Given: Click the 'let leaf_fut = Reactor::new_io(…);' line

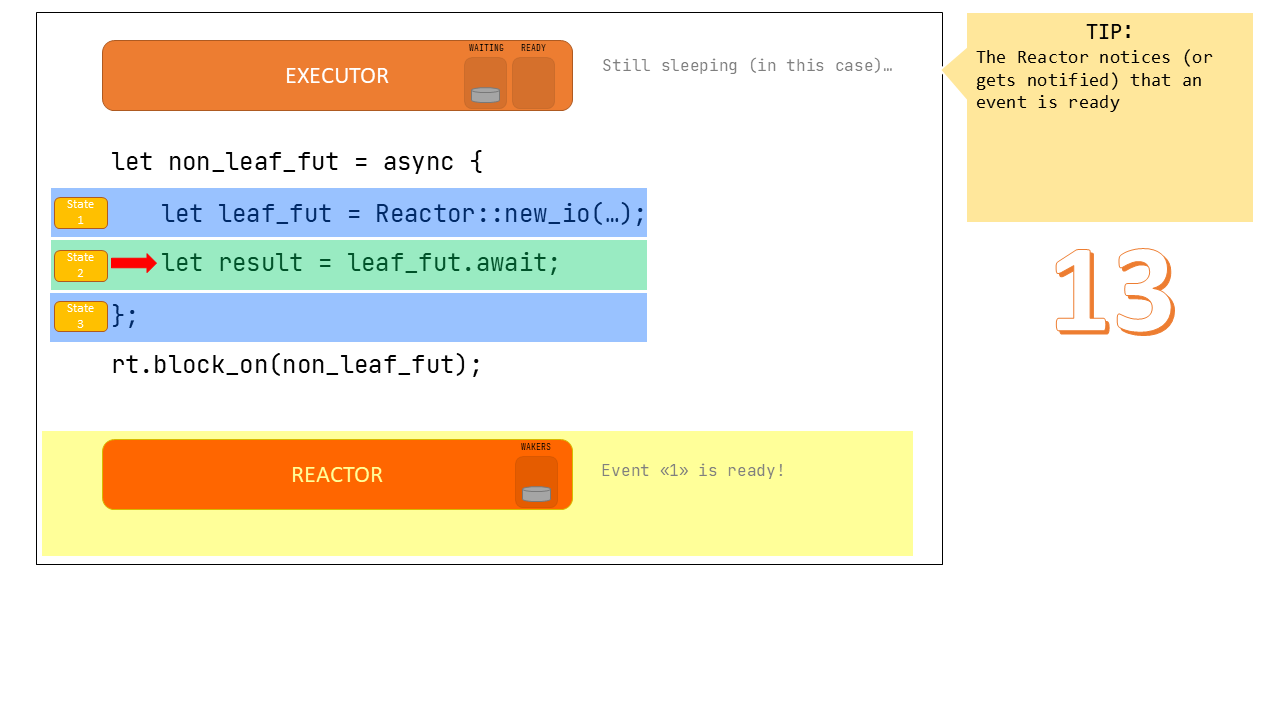Looking at the screenshot, I should [403, 213].
